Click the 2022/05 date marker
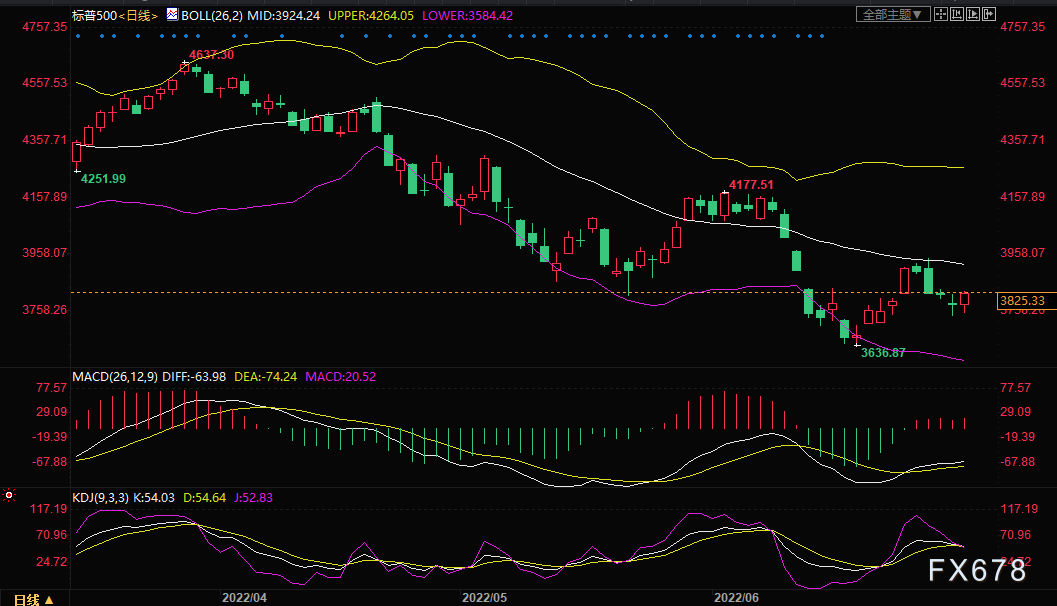Image resolution: width=1057 pixels, height=606 pixels. click(x=484, y=598)
